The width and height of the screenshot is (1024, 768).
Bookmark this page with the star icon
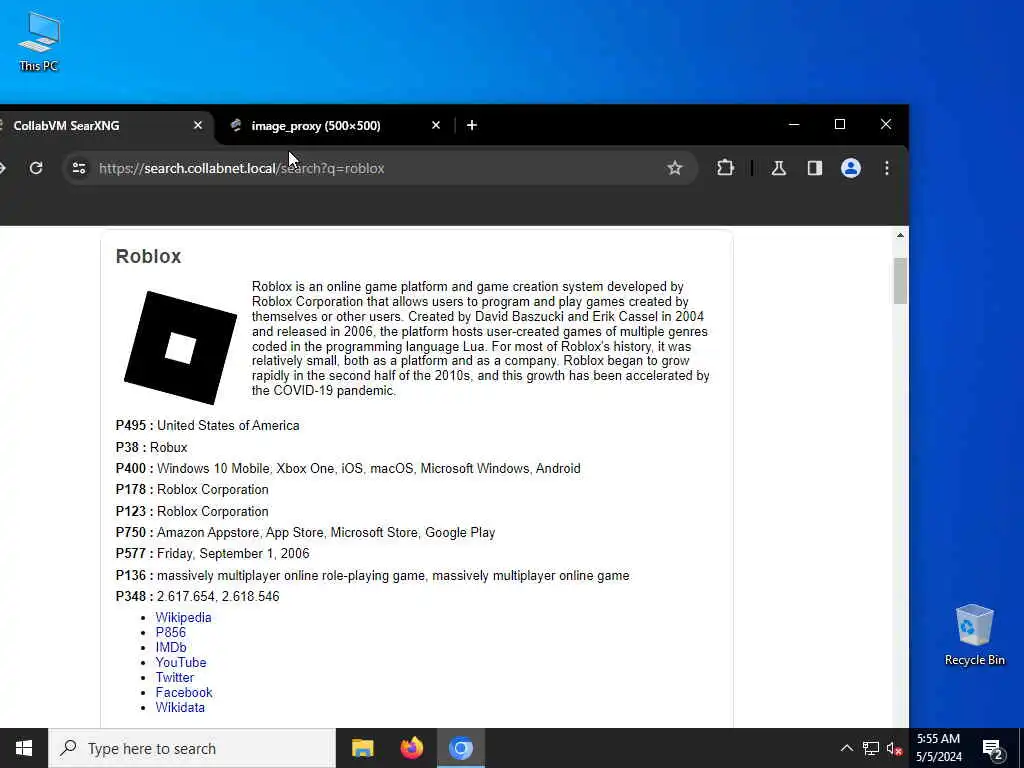(x=675, y=168)
